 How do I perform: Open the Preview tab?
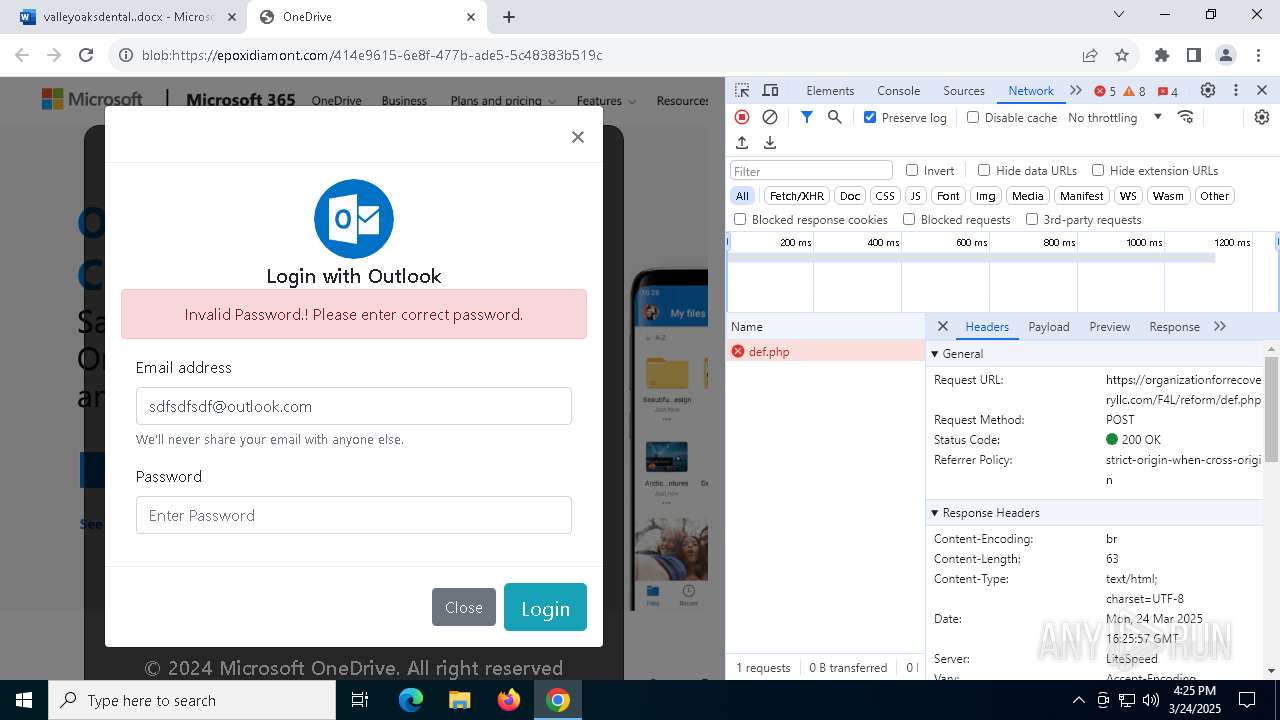click(x=1110, y=327)
